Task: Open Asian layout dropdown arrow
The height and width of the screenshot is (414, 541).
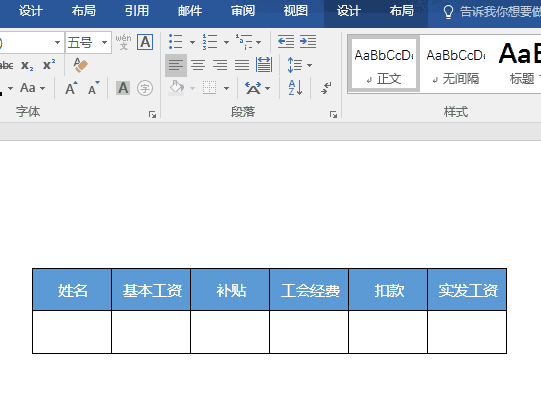Action: pos(268,89)
